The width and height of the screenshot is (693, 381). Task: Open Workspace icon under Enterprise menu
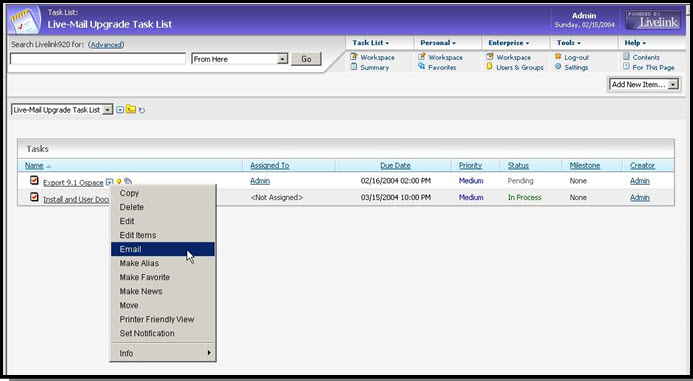pos(490,57)
